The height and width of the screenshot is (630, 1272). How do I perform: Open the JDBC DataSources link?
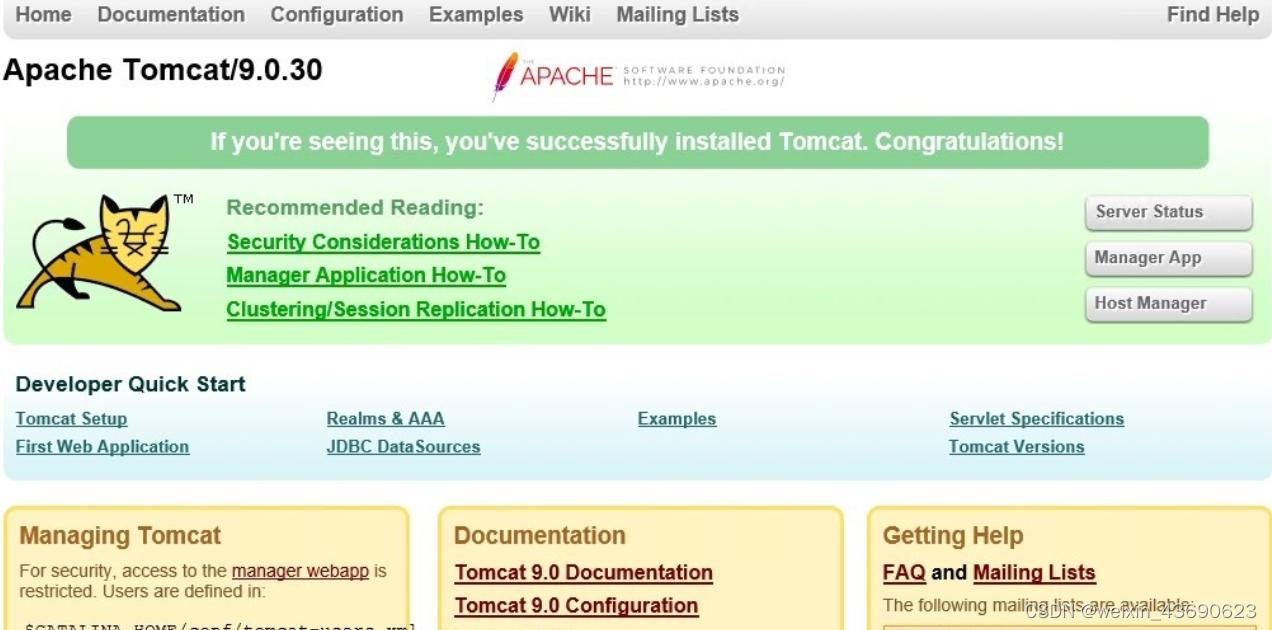403,447
